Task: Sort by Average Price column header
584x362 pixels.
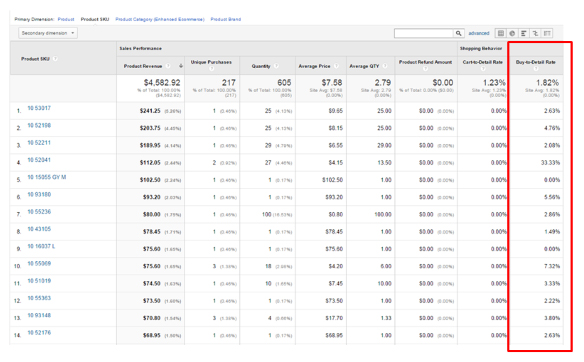Action: pyautogui.click(x=314, y=66)
